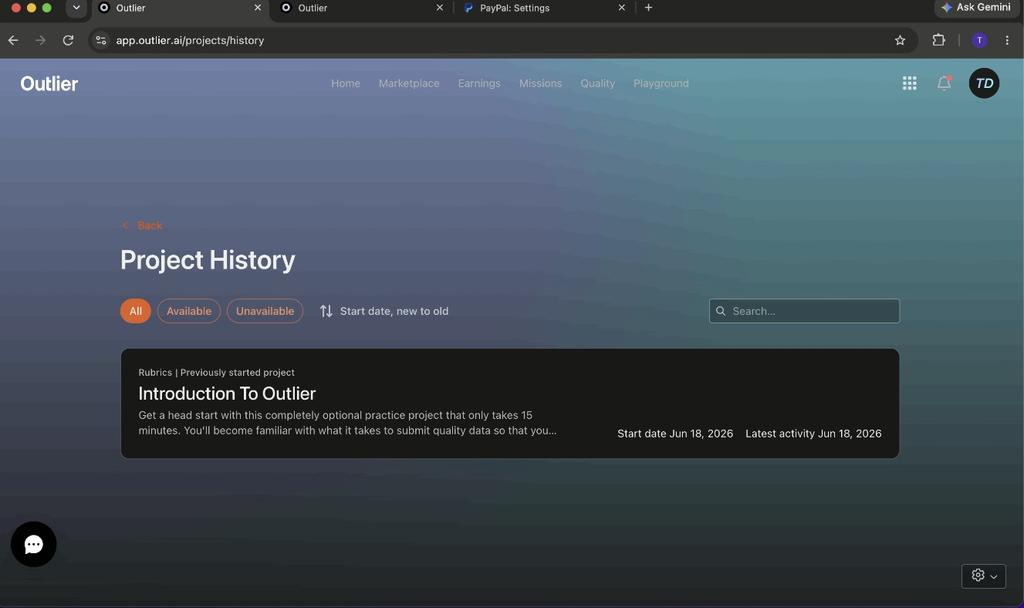The height and width of the screenshot is (608, 1024).
Task: Open the apps grid icon in header
Action: 909,83
